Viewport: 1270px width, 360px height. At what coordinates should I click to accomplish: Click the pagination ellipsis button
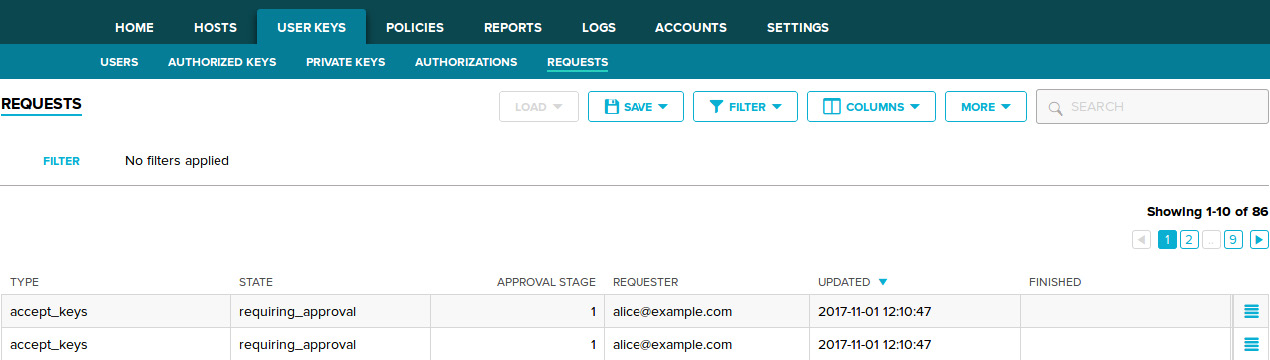coord(1211,239)
